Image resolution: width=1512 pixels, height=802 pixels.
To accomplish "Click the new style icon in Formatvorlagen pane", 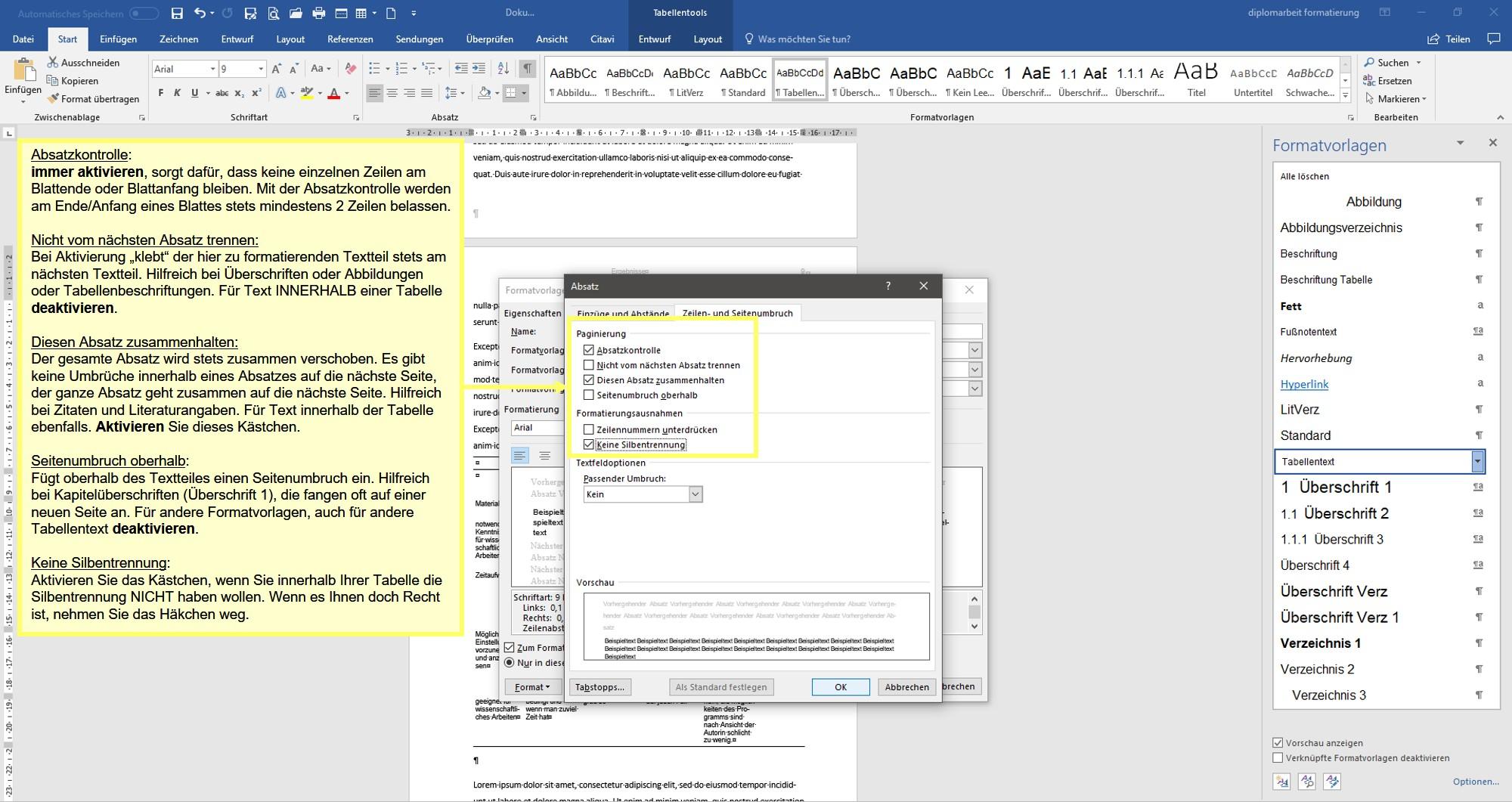I will pos(1281,781).
